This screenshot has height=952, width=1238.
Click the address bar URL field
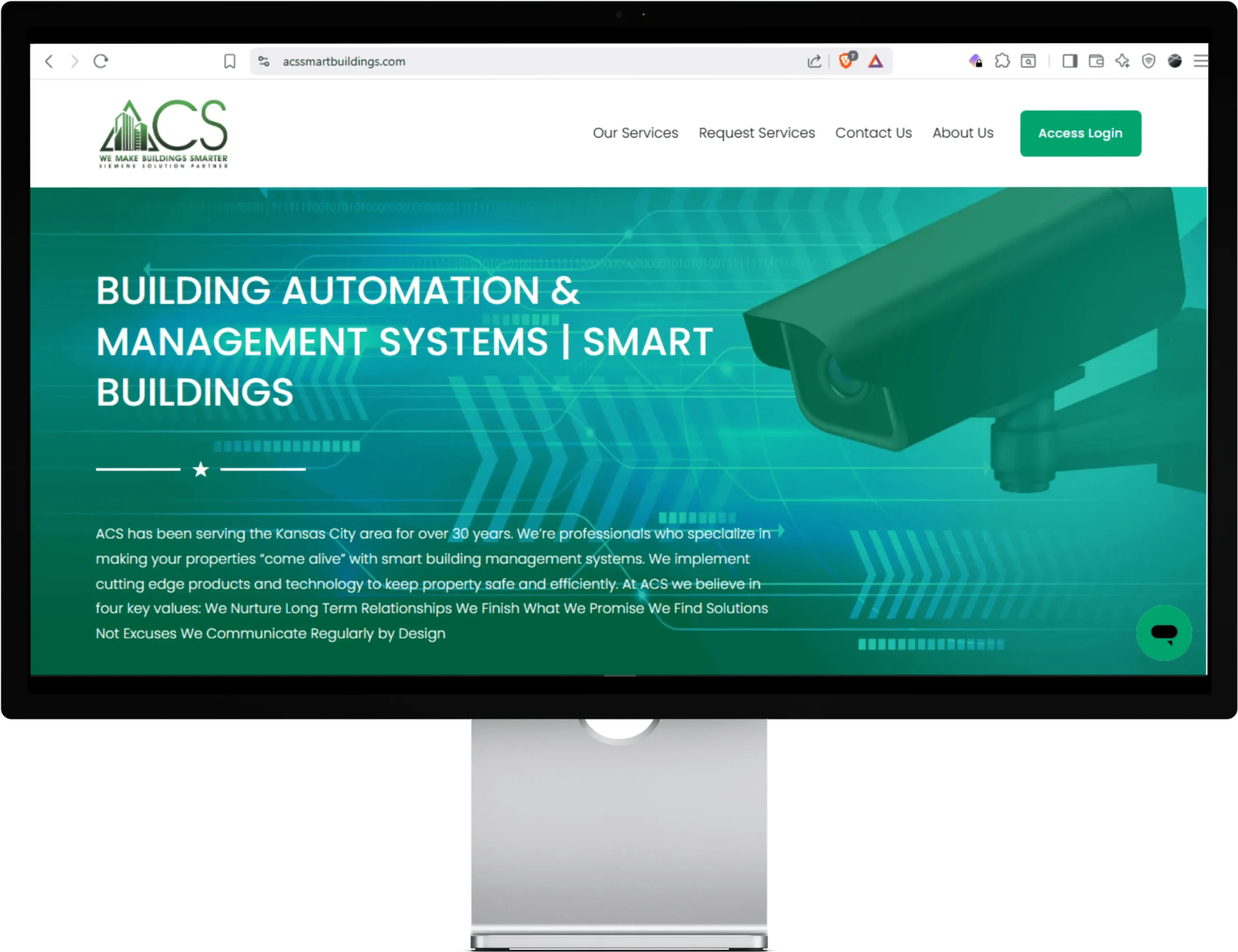point(510,61)
